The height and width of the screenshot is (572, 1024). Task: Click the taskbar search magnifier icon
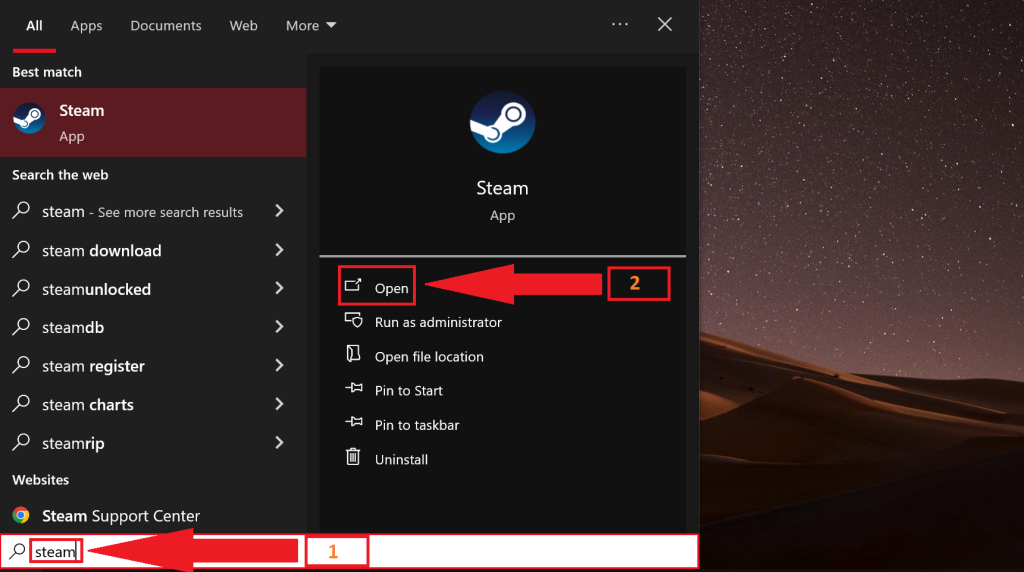17,551
